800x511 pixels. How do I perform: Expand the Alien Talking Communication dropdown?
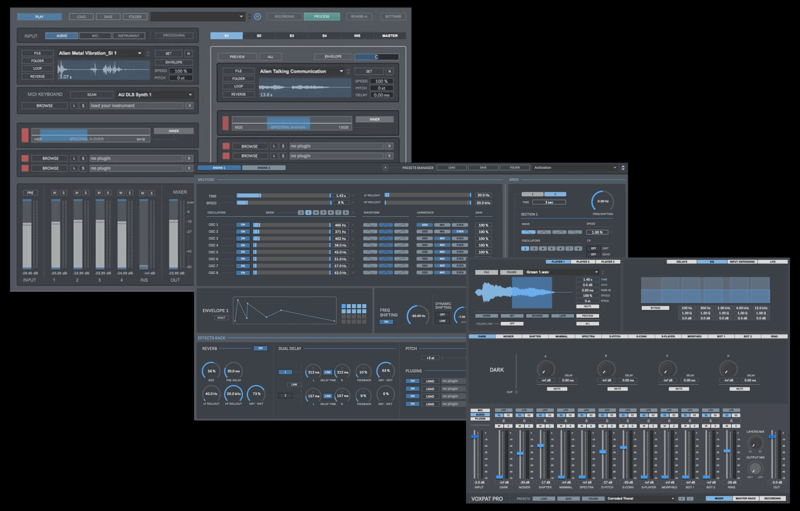click(301, 71)
